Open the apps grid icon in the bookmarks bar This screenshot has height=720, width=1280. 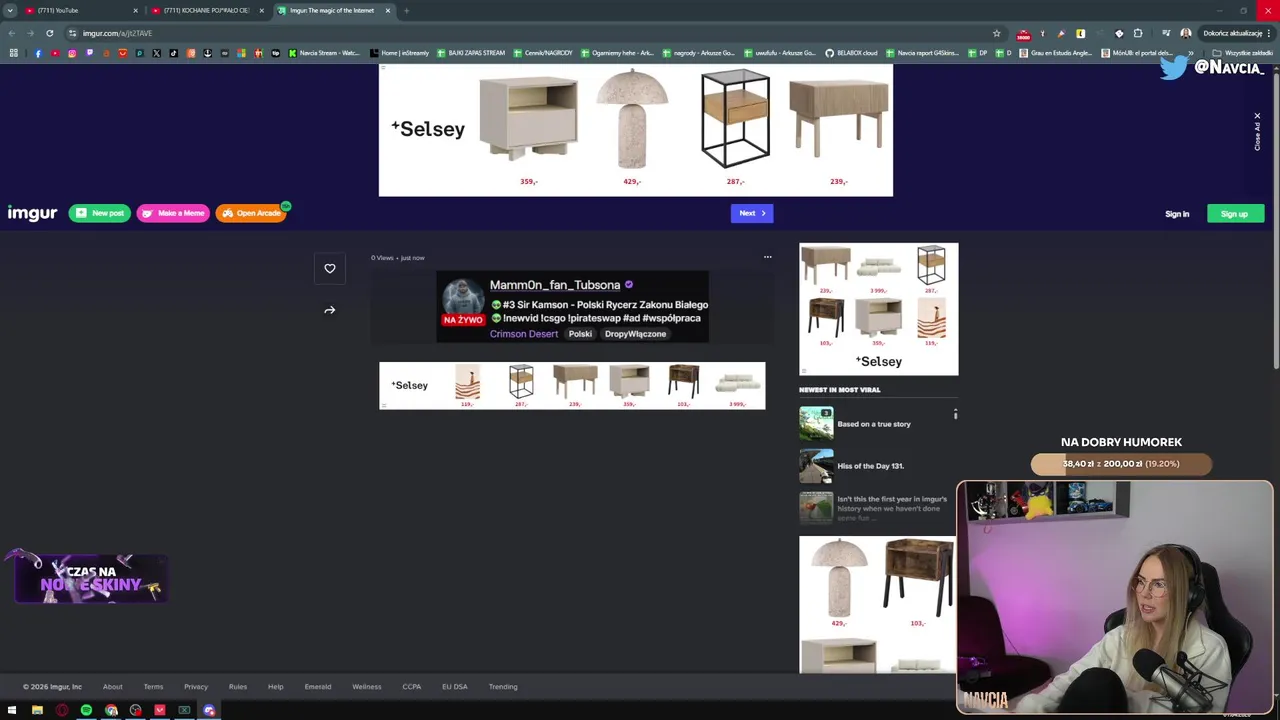coord(13,53)
